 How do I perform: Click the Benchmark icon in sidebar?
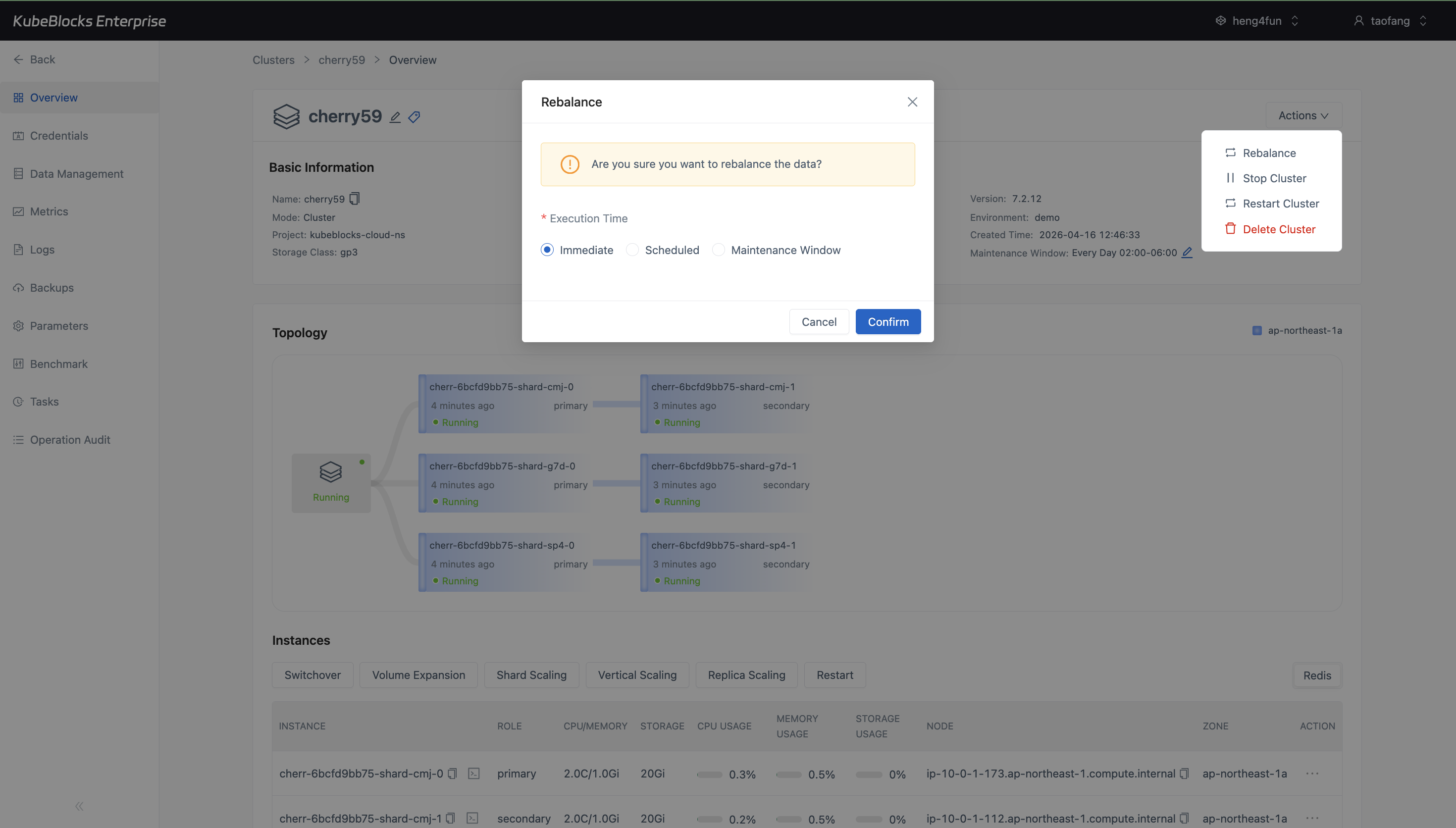point(19,364)
